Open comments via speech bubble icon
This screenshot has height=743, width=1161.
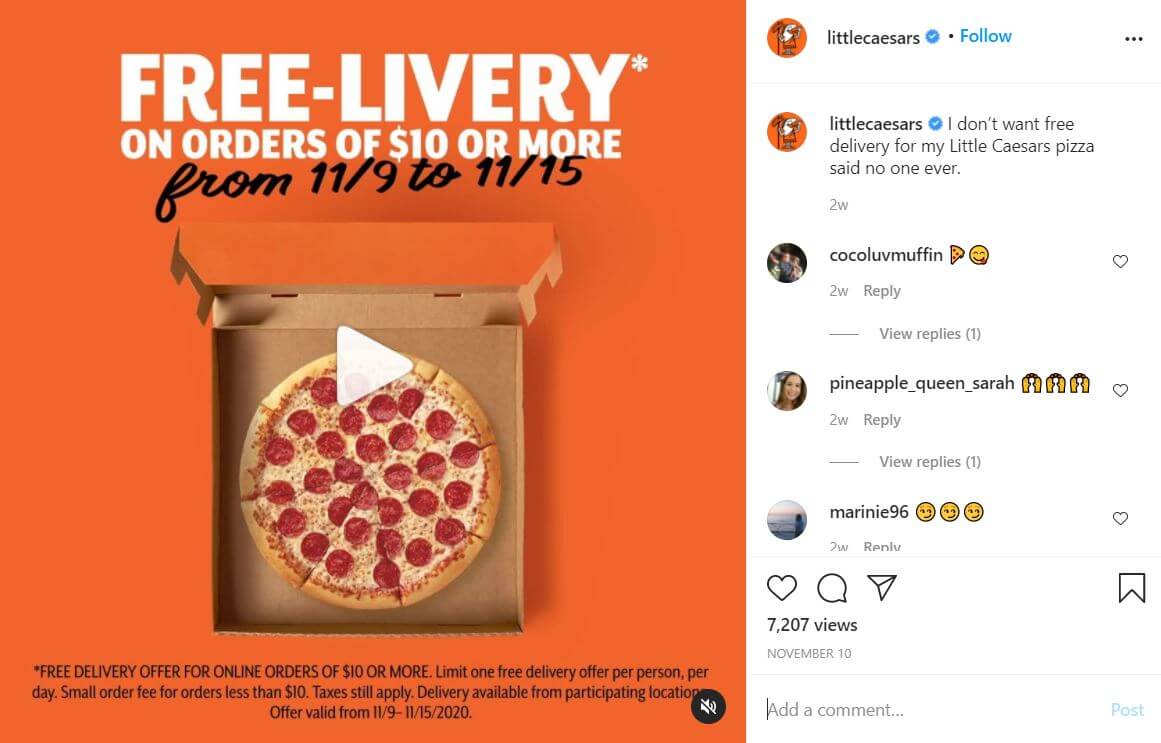click(x=832, y=588)
